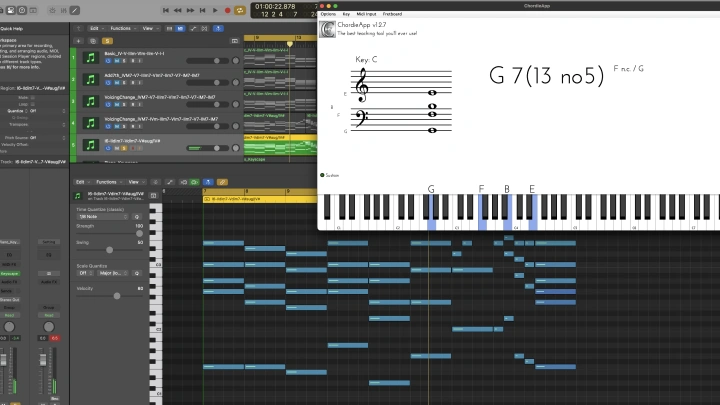
Task: Toggle green MIDI Out button in Piano Roll
Action: point(194,182)
